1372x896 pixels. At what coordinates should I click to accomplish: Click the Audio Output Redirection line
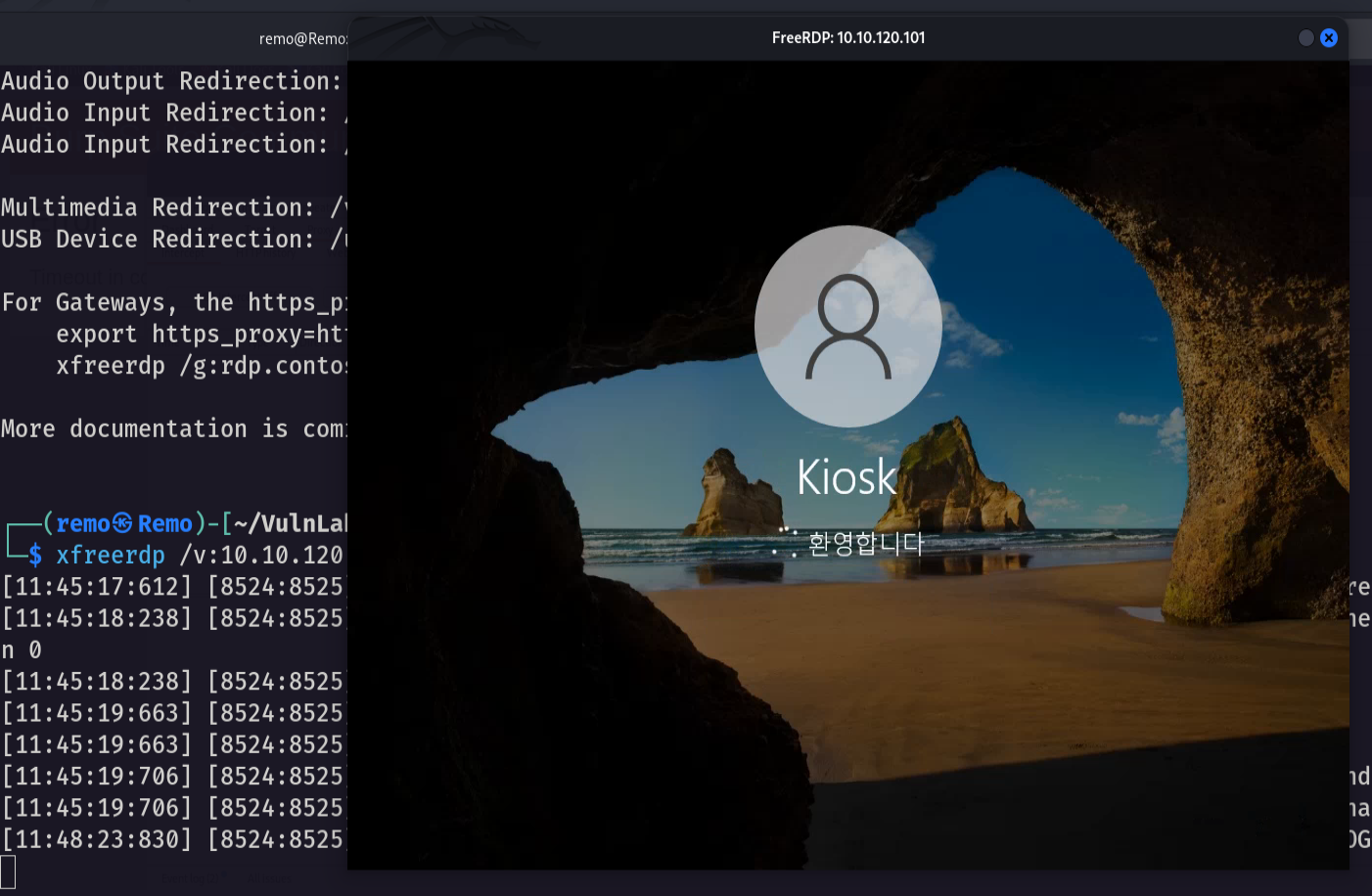click(x=172, y=81)
